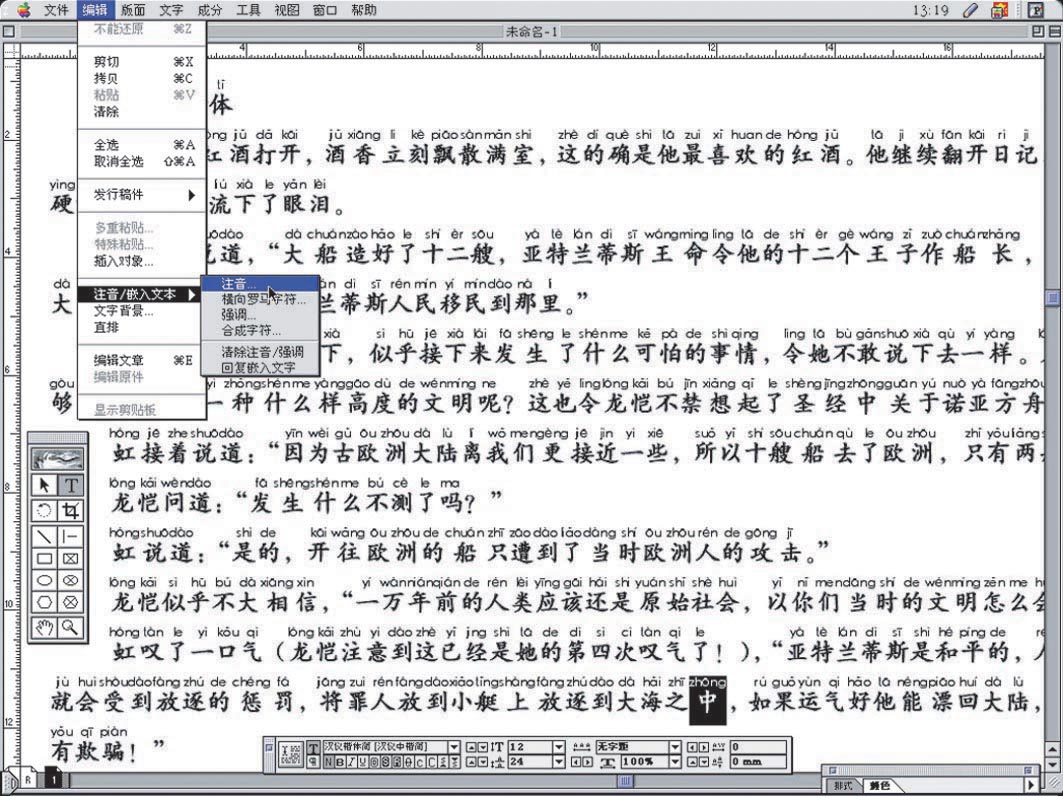1063x797 pixels.
Task: Choose 注音... from the submenu
Action: [x=240, y=284]
